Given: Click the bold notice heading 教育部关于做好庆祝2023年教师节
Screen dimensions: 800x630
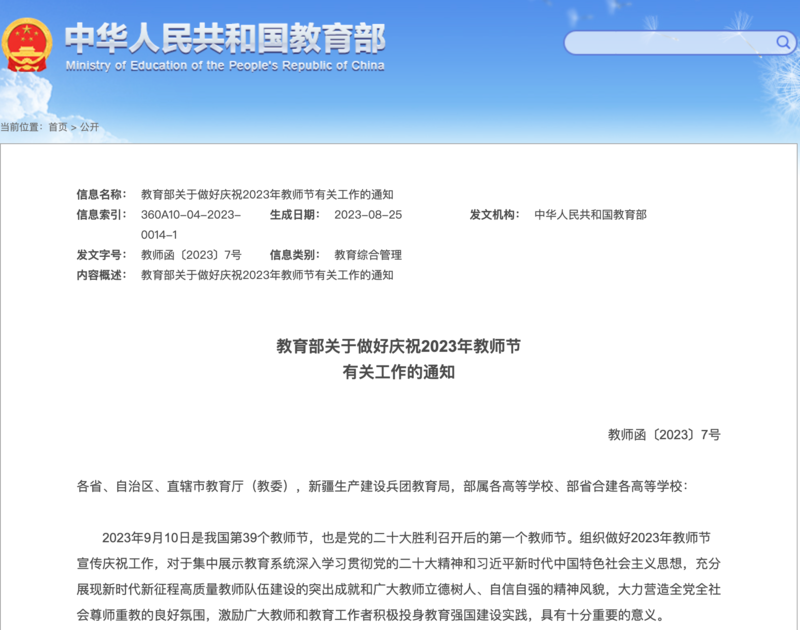Looking at the screenshot, I should coord(398,346).
